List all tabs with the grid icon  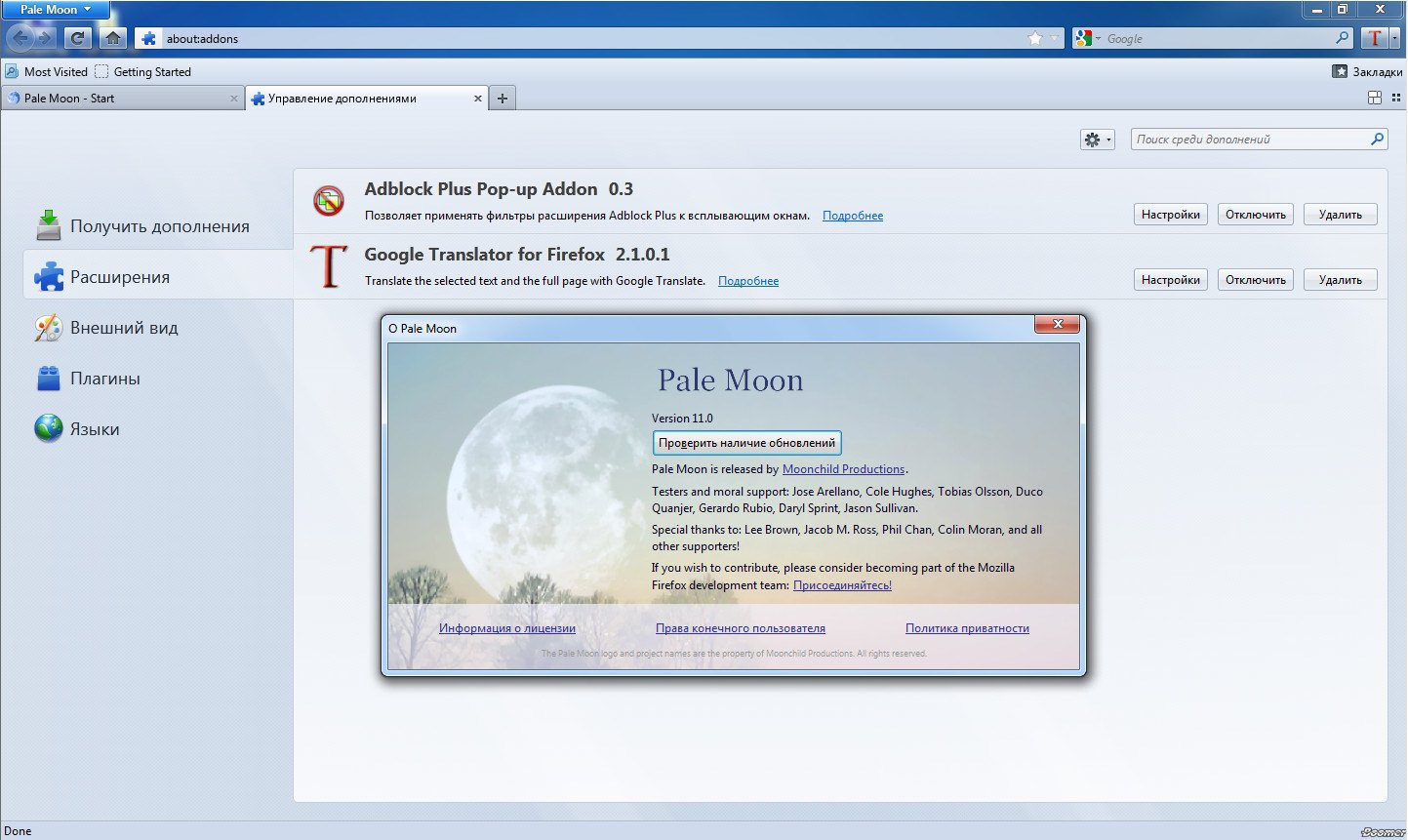tap(1396, 98)
